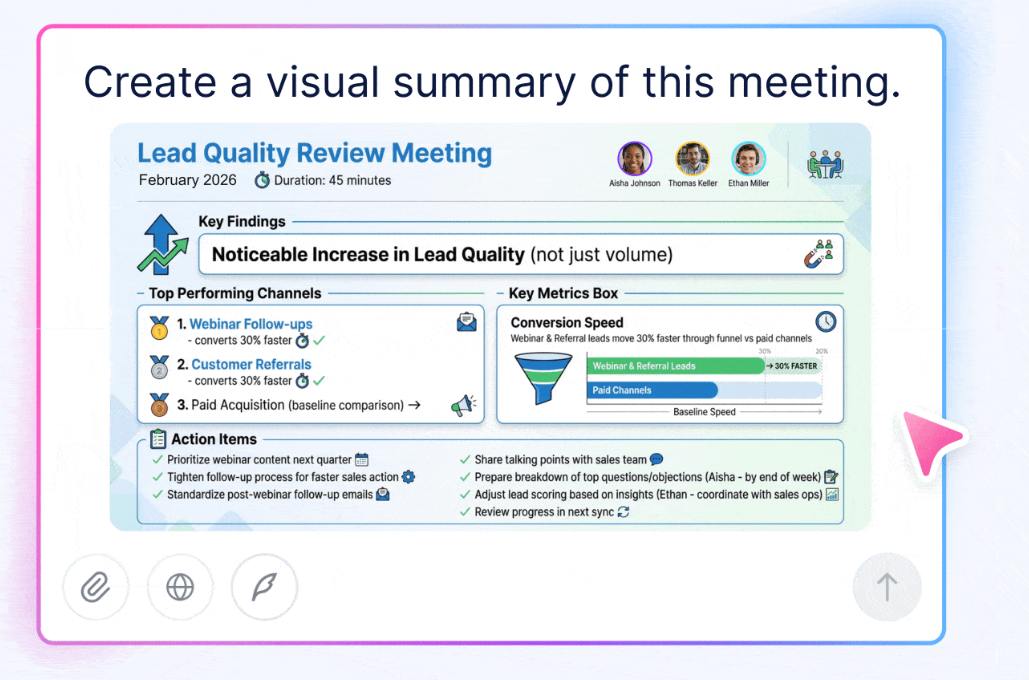
Task: Click the stopwatch icon beside Duration
Action: pyautogui.click(x=262, y=180)
